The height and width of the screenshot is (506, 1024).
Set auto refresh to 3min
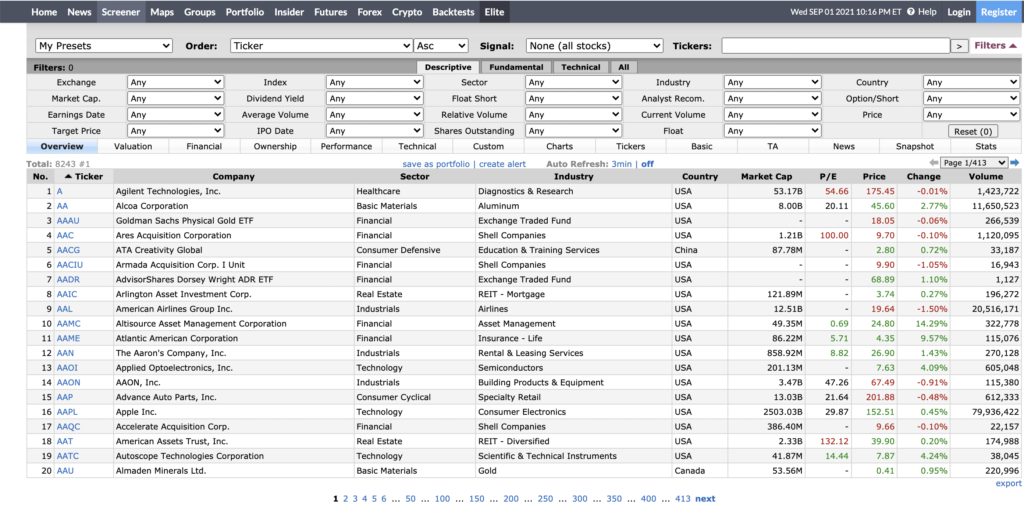[x=621, y=164]
